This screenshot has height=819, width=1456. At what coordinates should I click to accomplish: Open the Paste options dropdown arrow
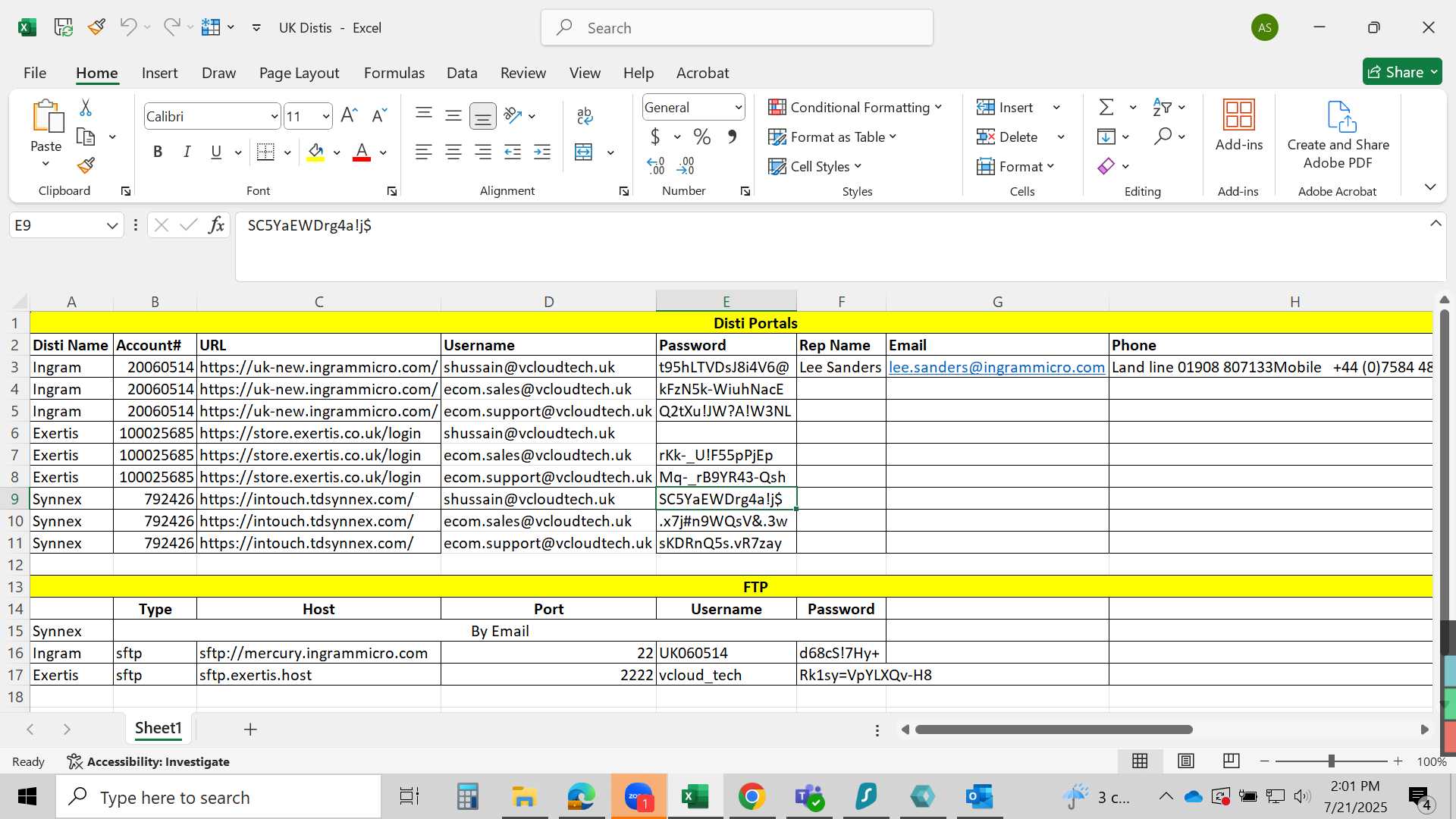[45, 164]
